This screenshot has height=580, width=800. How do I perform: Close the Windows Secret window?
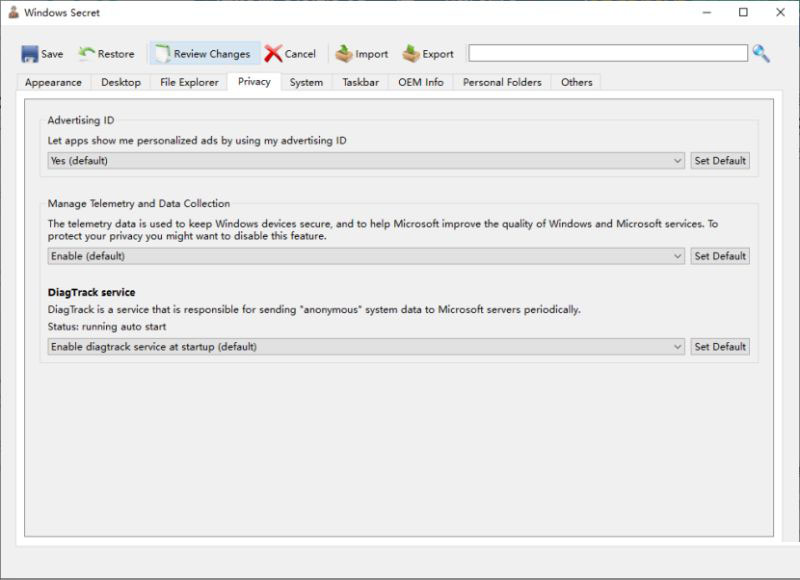tap(781, 12)
